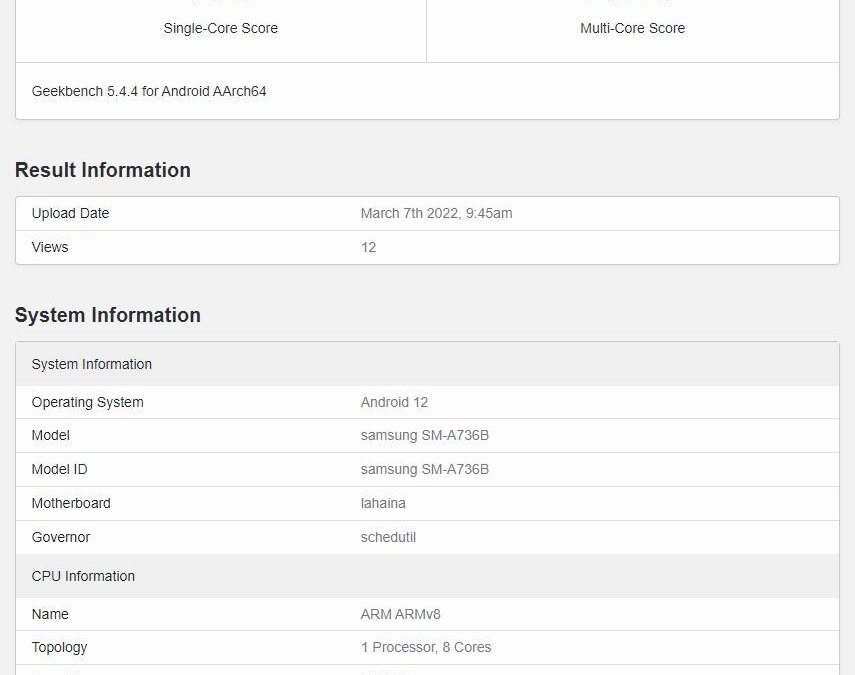The image size is (855, 675).
Task: Select the lahaina motherboard value
Action: tap(383, 503)
